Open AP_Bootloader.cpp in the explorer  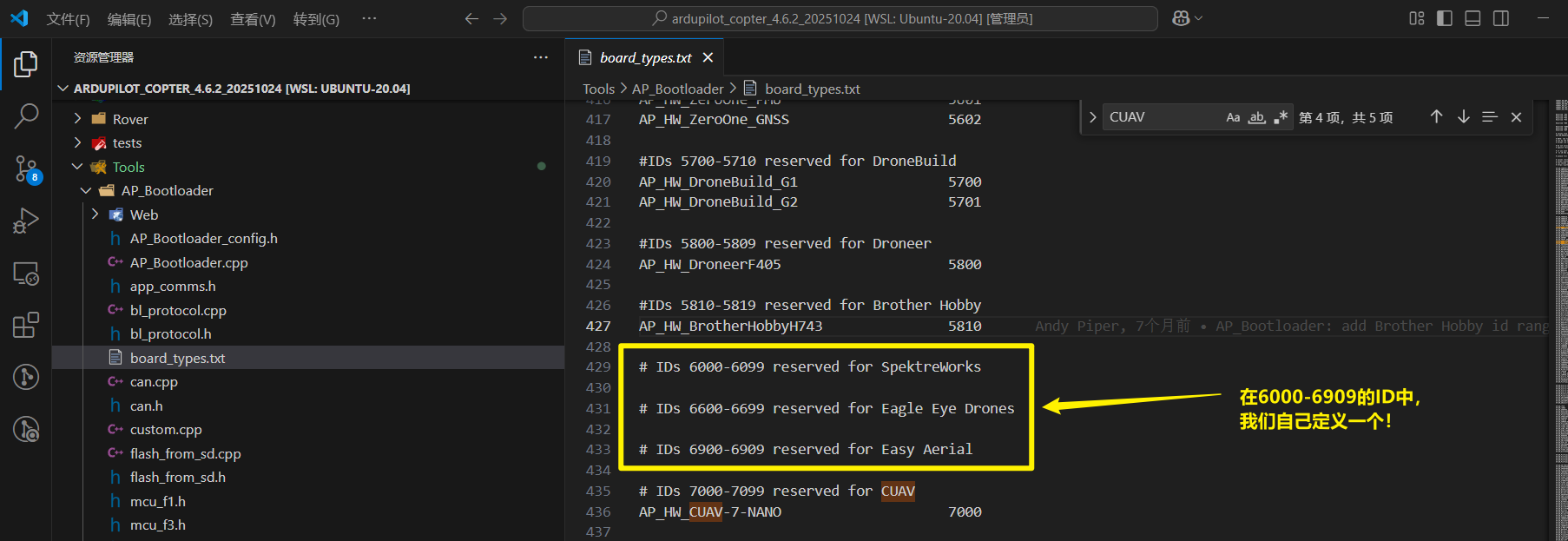click(188, 262)
